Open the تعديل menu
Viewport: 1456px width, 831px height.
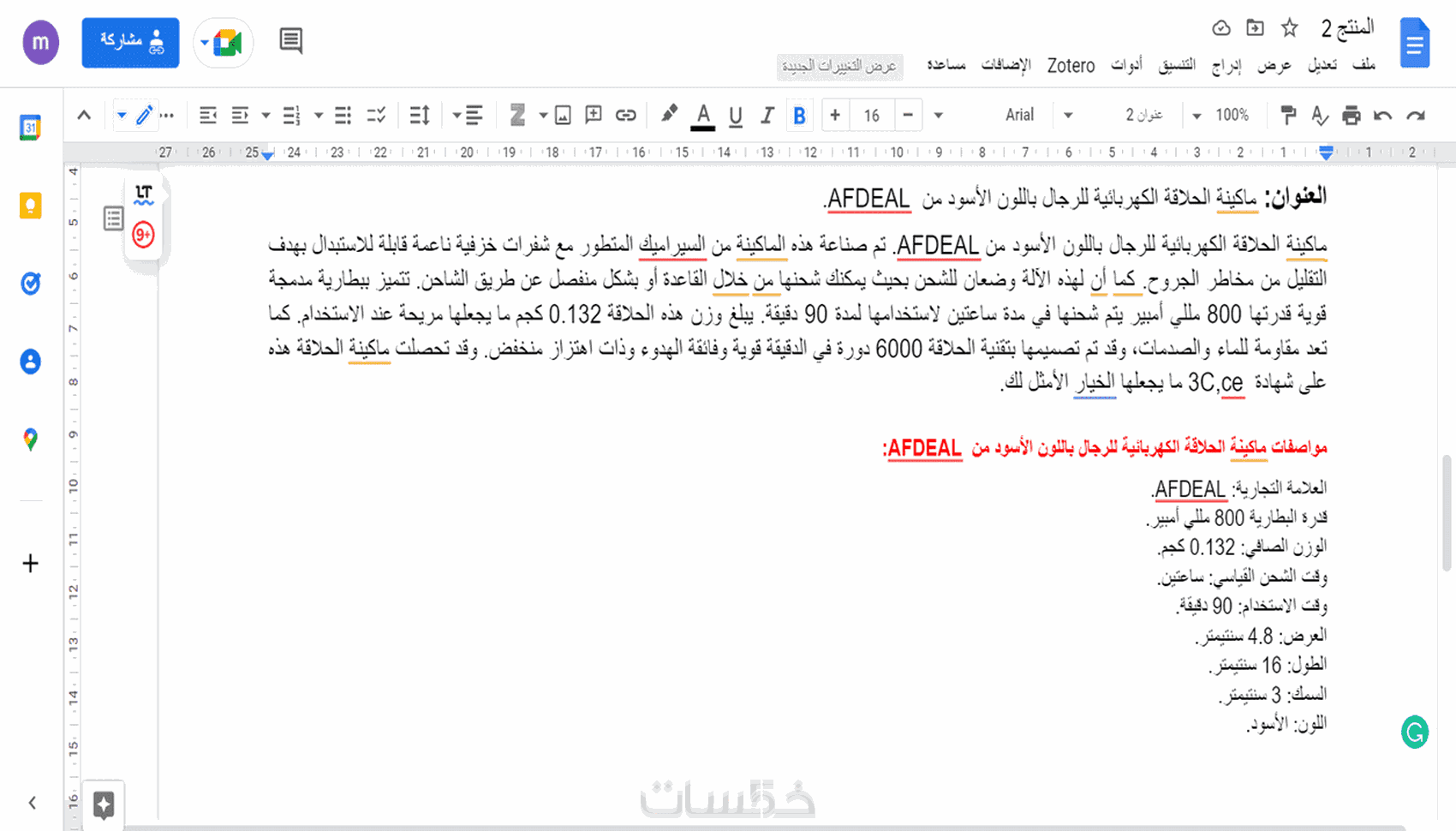1322,65
